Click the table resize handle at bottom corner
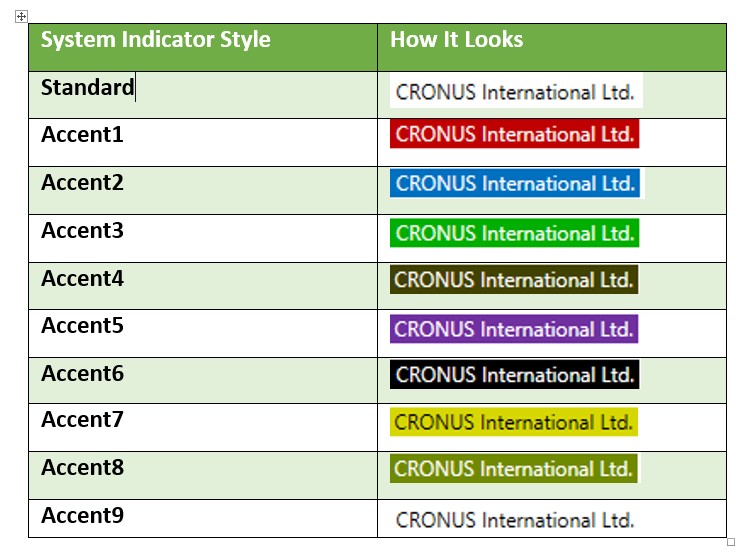Screen dimensions: 745x552 (731, 542)
